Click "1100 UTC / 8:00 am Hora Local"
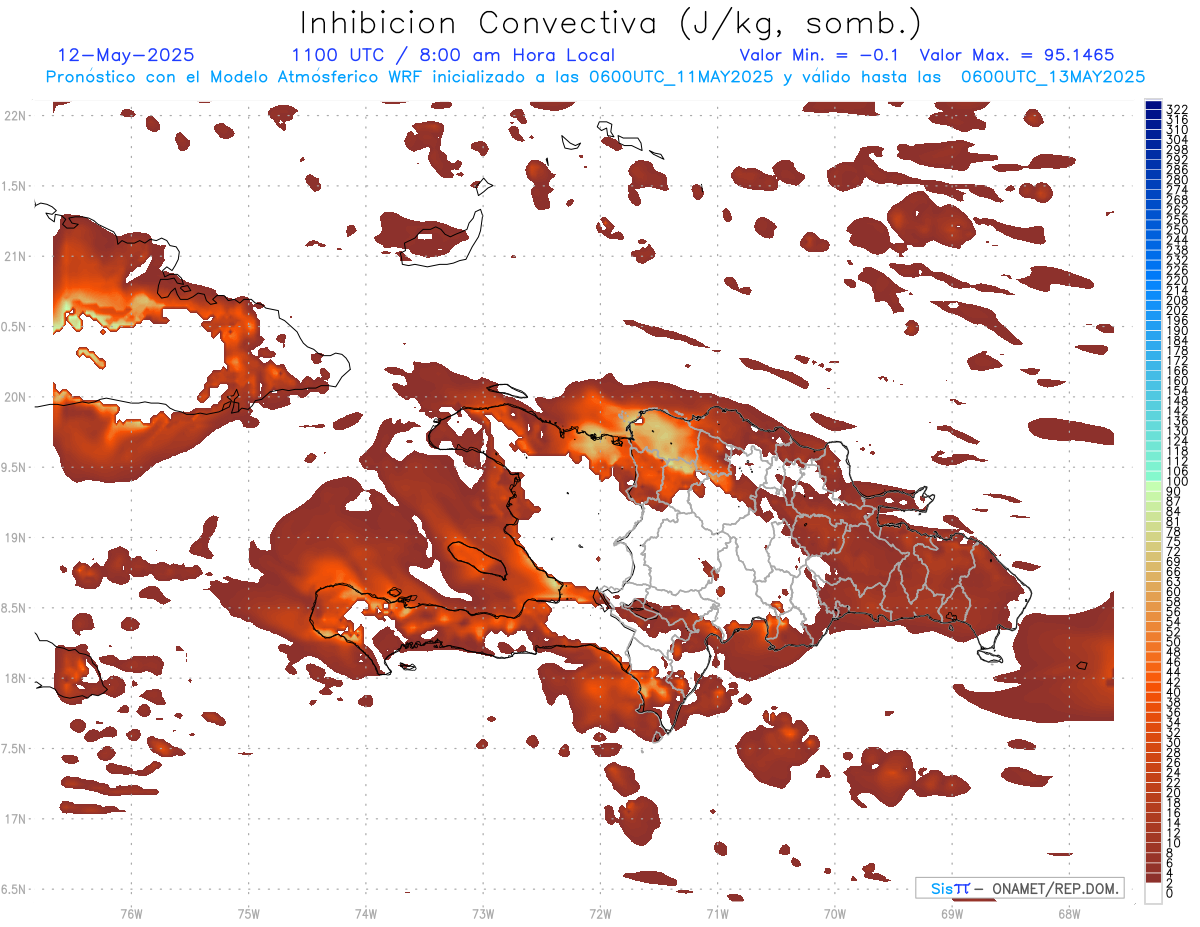 click(x=453, y=55)
